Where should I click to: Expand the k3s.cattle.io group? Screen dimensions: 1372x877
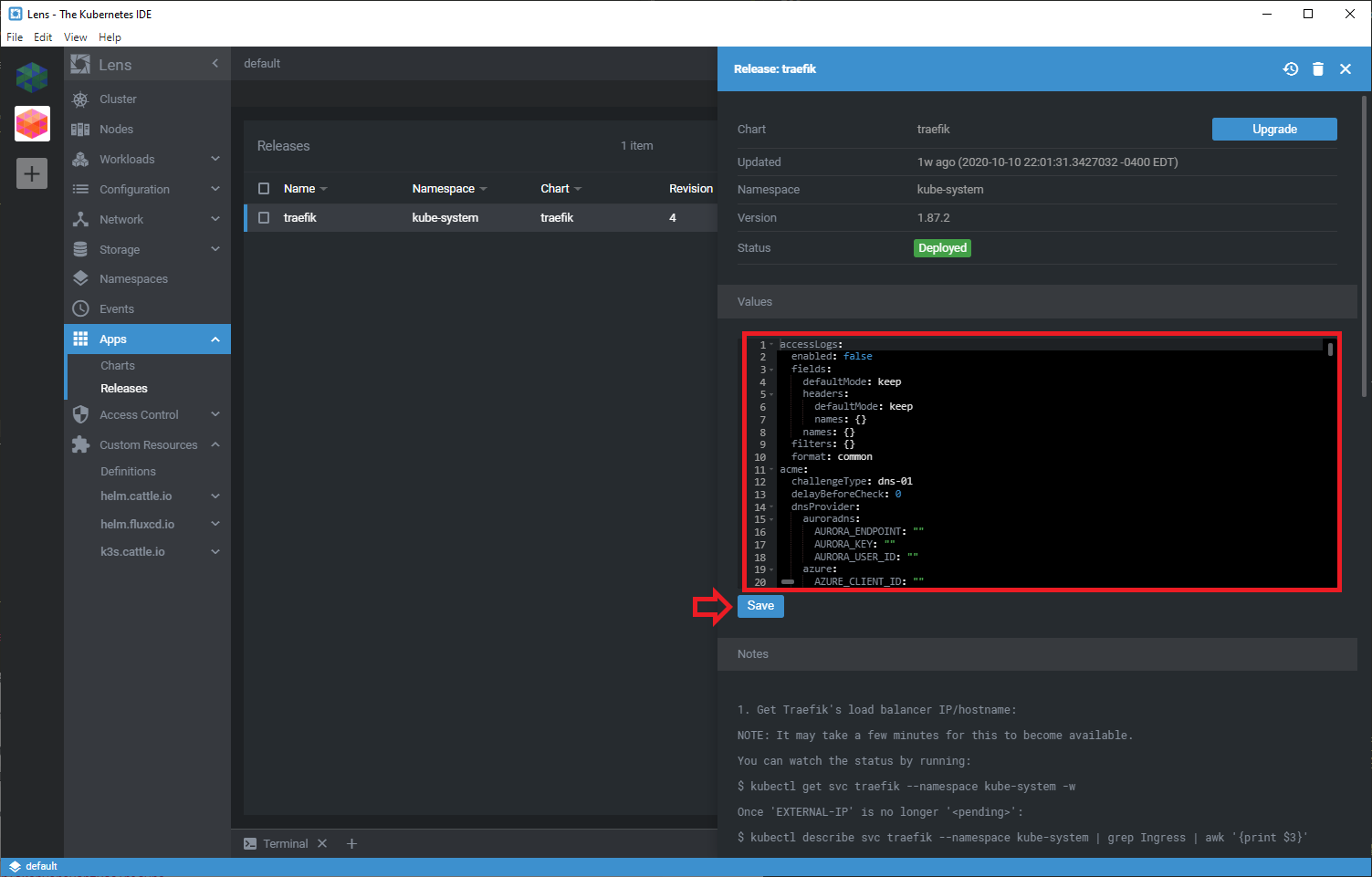click(215, 552)
